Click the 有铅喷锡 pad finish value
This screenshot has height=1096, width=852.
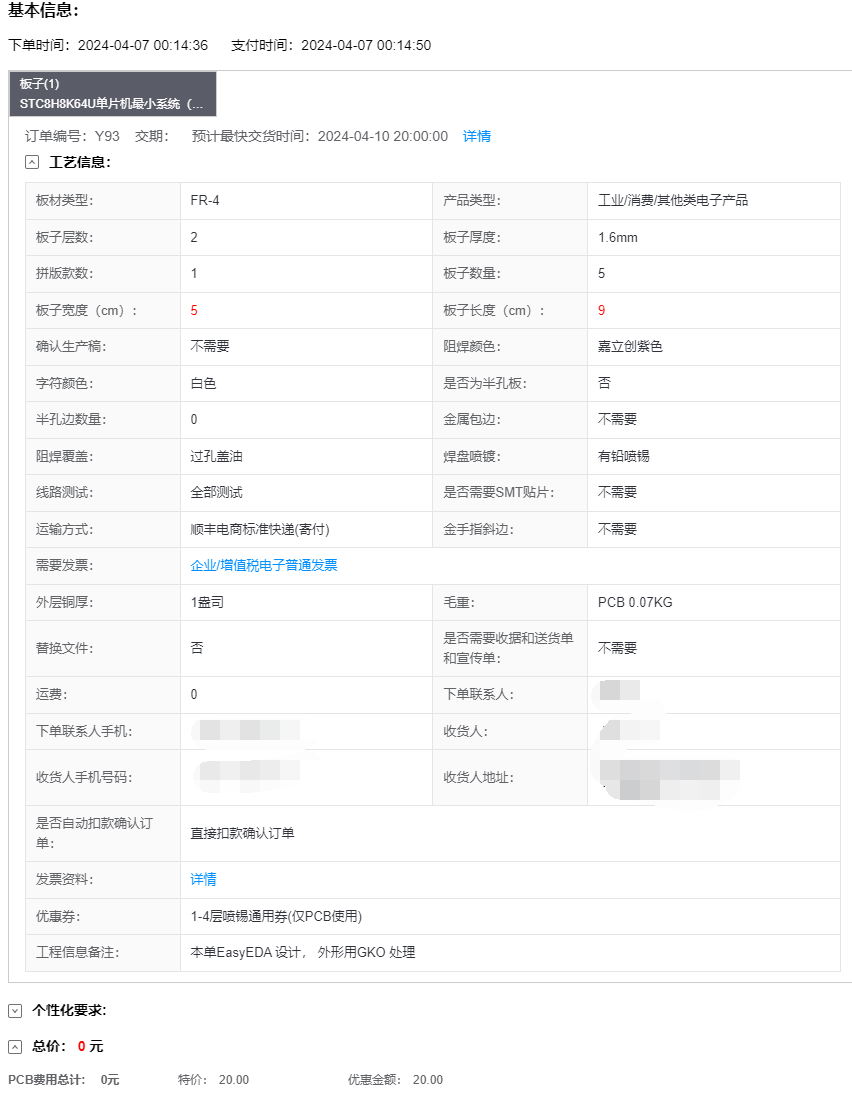pyautogui.click(x=623, y=456)
